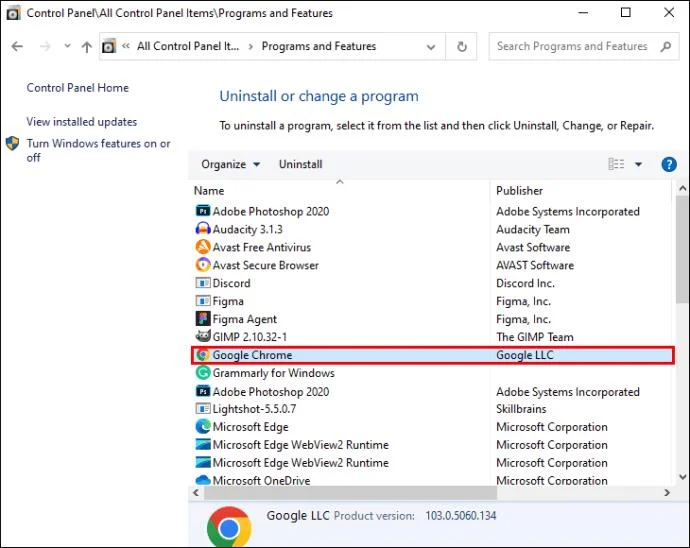Open the Organize menu

point(230,164)
